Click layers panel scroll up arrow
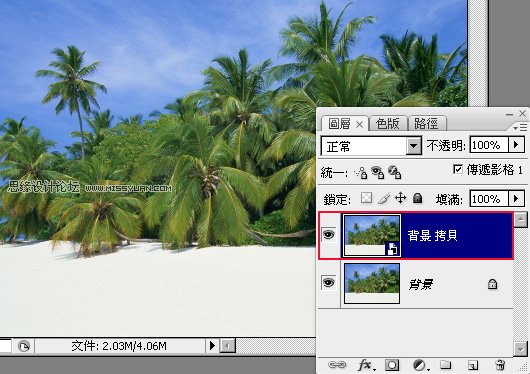Image resolution: width=530 pixels, height=374 pixels. (521, 220)
